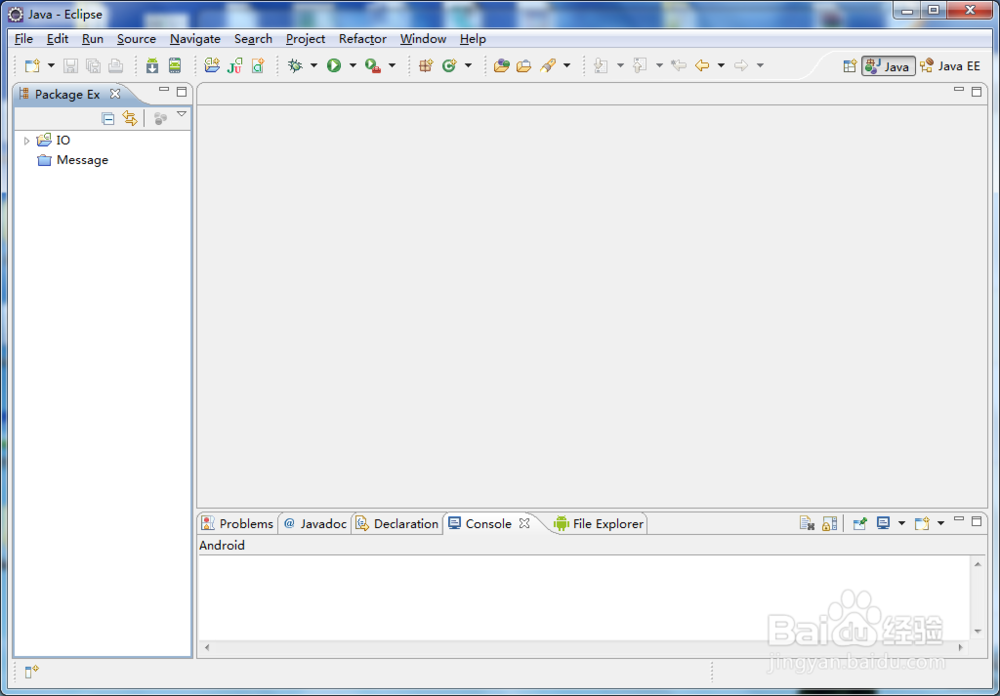The width and height of the screenshot is (1000, 696).
Task: Maximize the editor area
Action: click(x=976, y=92)
